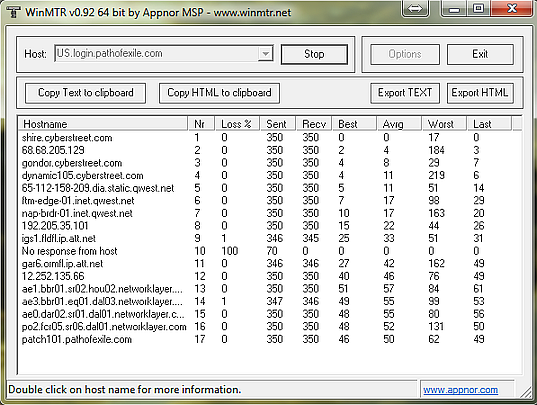Select the patch101.pathofexile.com row

point(269,339)
